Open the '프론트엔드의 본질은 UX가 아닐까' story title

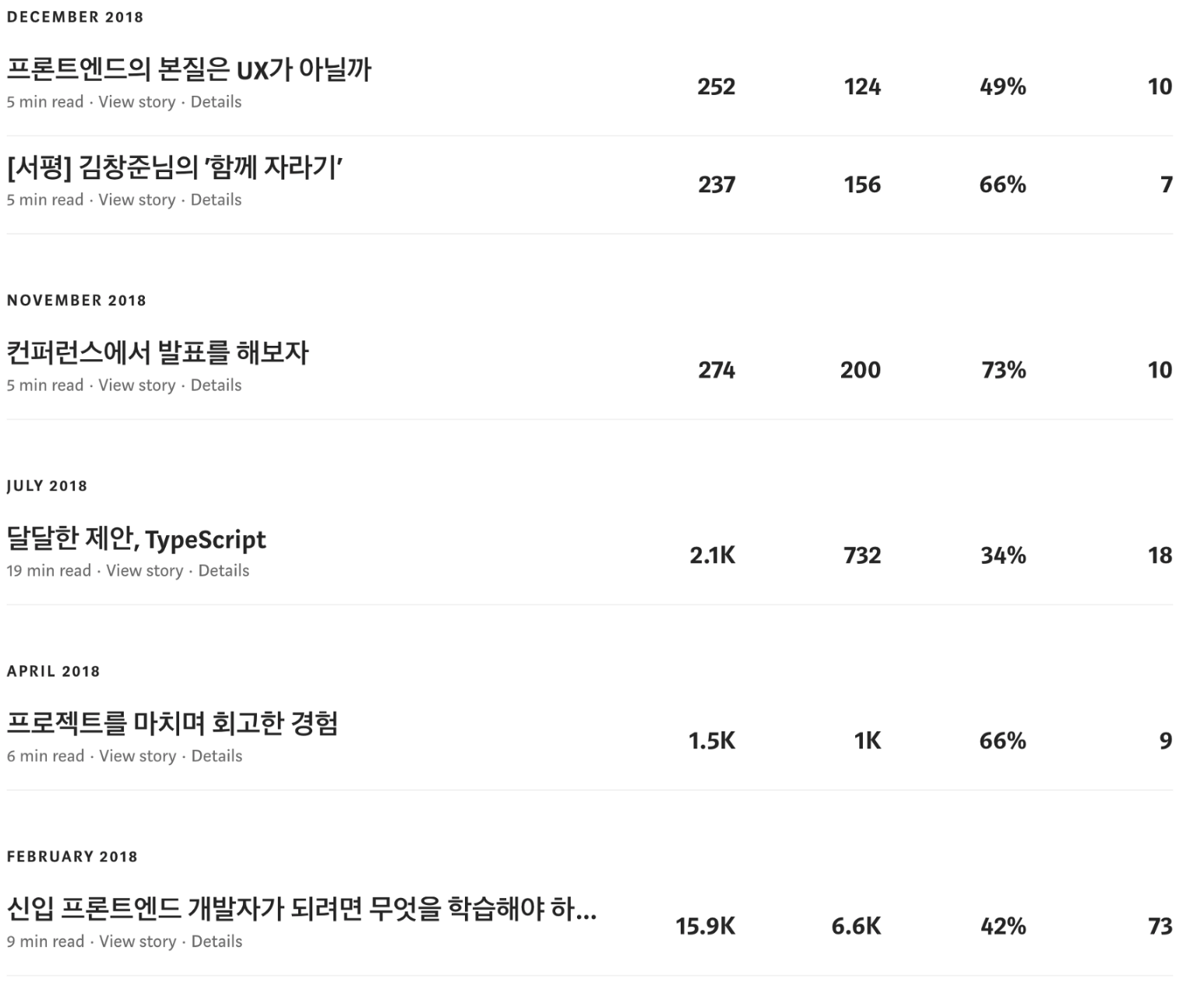pyautogui.click(x=189, y=70)
